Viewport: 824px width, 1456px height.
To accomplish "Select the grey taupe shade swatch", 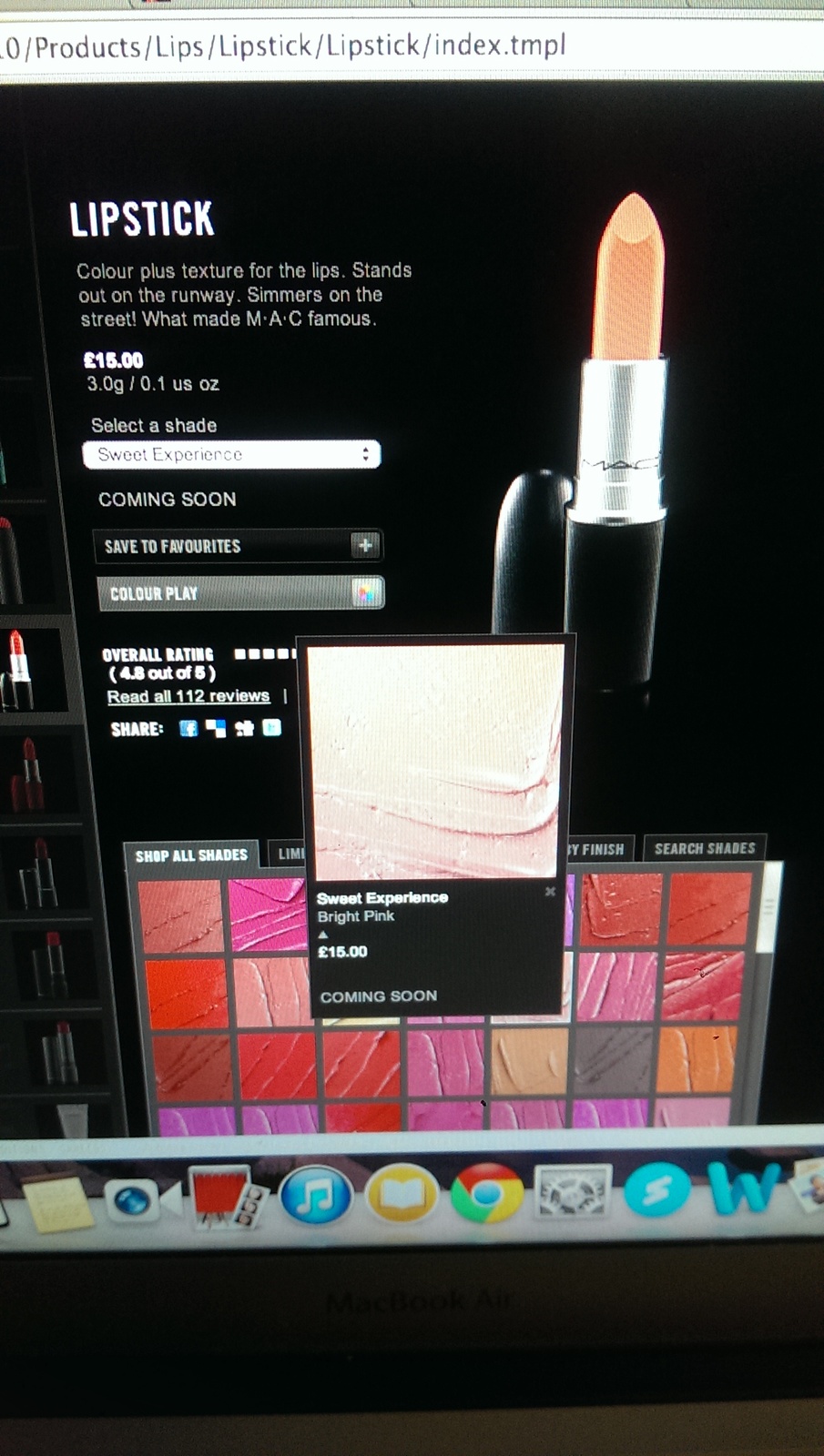I will (x=613, y=1059).
